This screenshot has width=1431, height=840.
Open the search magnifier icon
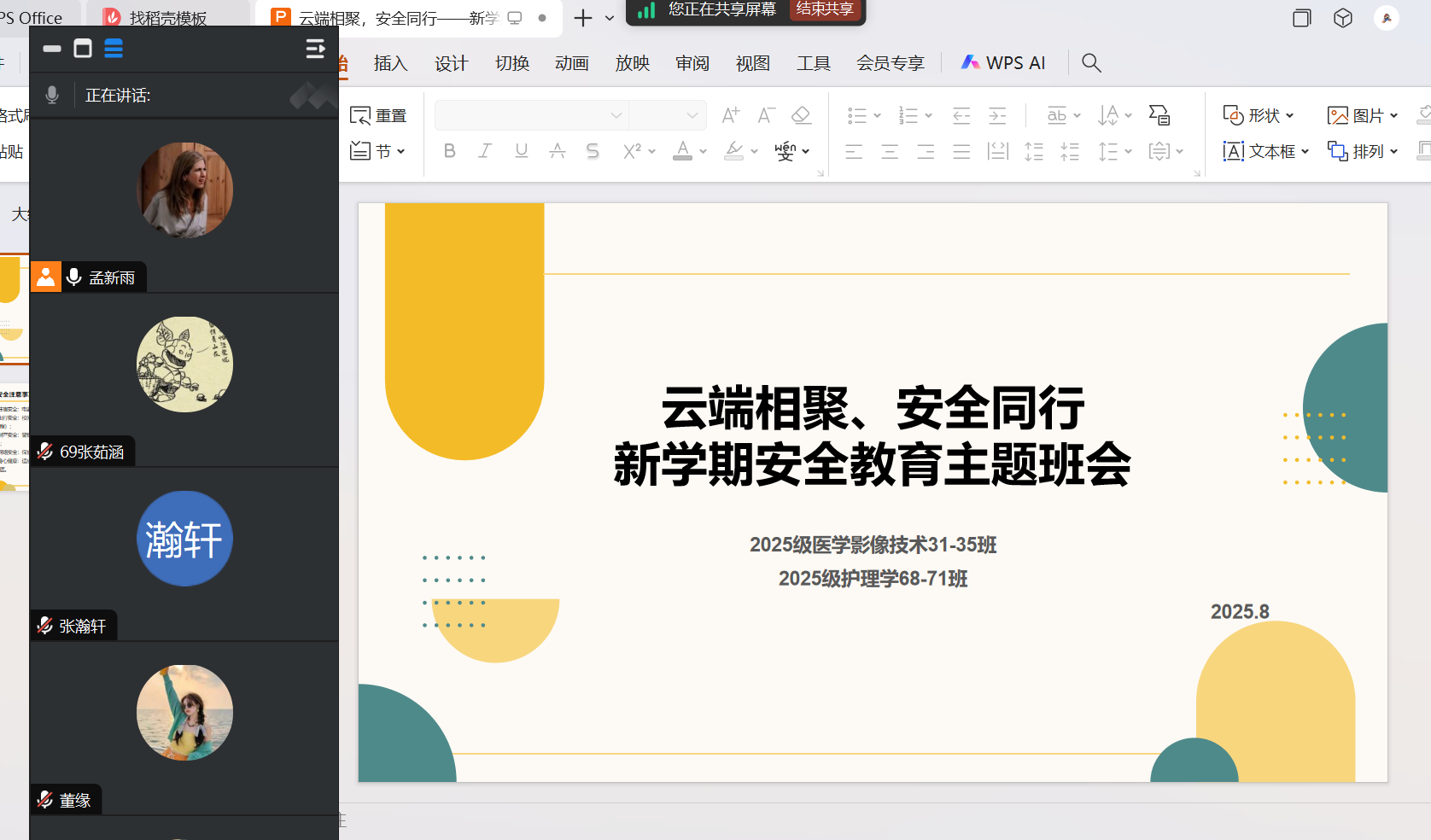click(x=1090, y=62)
